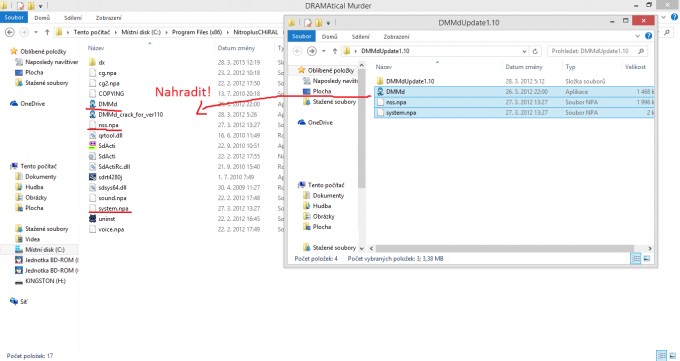Image resolution: width=680 pixels, height=361 pixels.
Task: Select qrtool.dll in DRAMAtical Murder window
Action: tap(110, 135)
